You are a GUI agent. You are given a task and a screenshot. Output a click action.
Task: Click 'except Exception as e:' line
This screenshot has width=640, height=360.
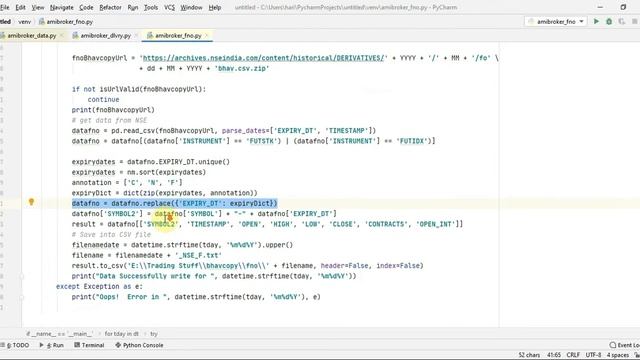click(x=99, y=287)
